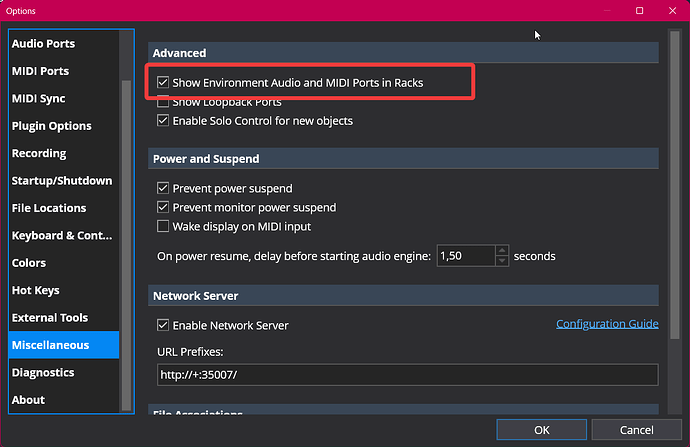Open the Hot Keys options page

click(35, 290)
